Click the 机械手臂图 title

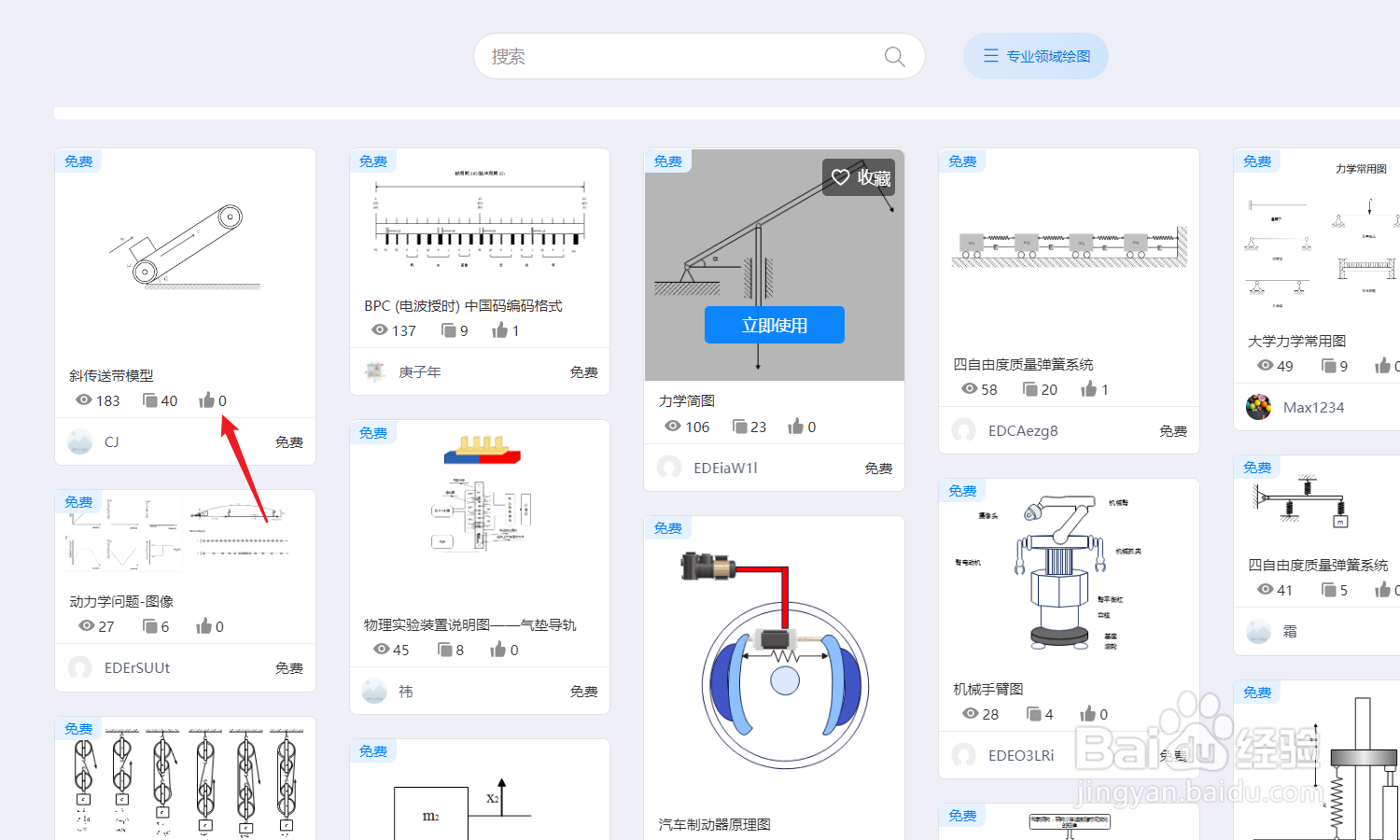[x=988, y=689]
